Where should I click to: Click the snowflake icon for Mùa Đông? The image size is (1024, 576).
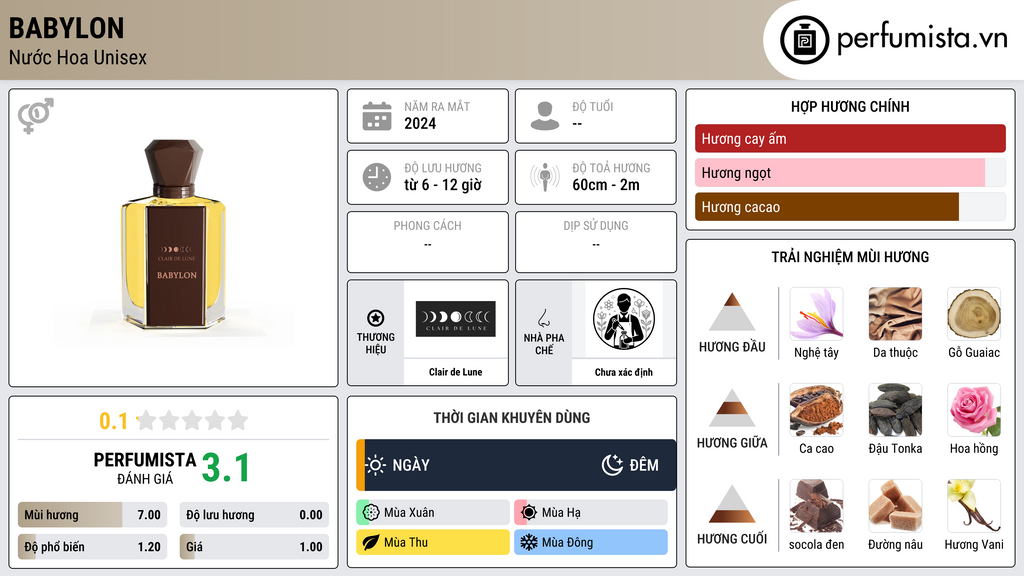coord(529,543)
